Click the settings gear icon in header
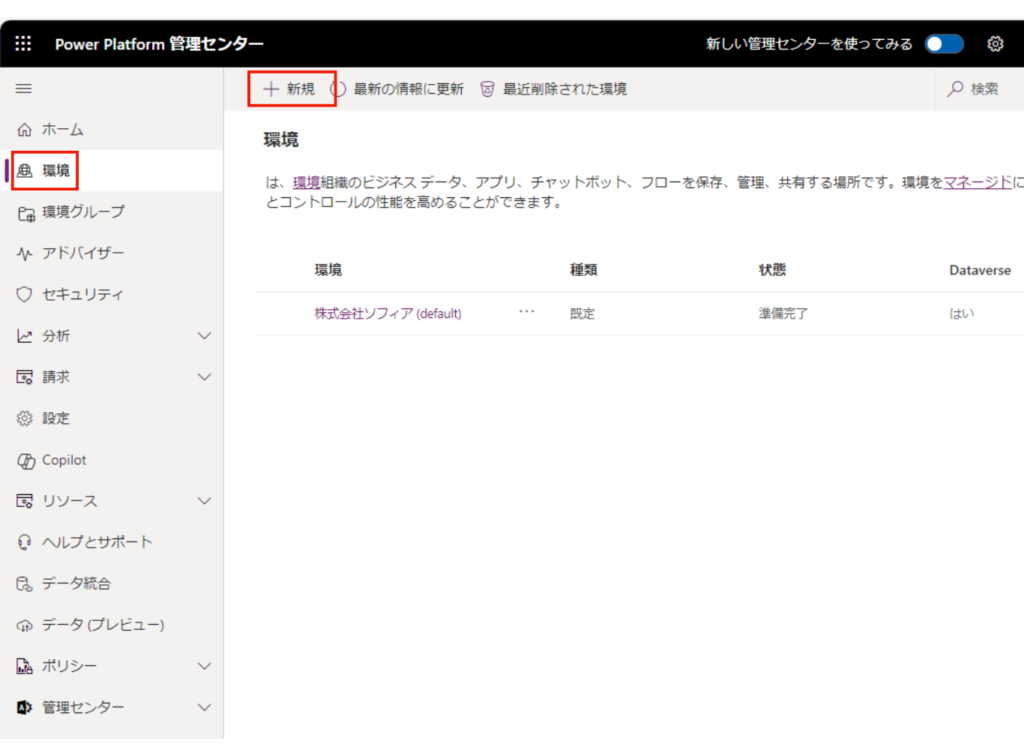This screenshot has height=750, width=1024. (995, 44)
